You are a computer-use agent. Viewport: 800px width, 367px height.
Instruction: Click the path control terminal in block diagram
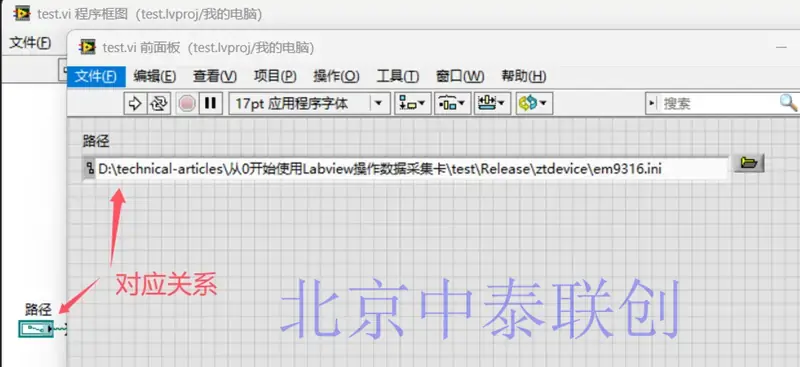click(x=36, y=329)
